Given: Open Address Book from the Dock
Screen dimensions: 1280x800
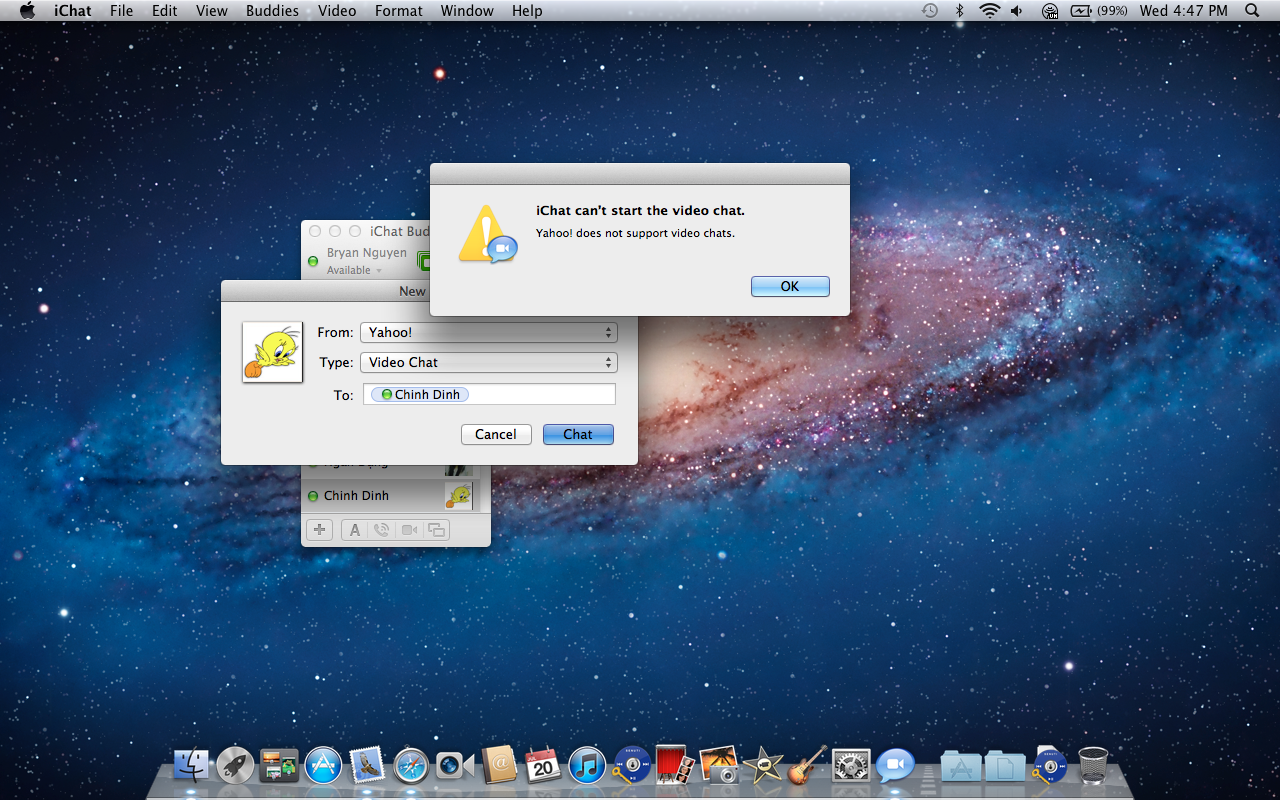Looking at the screenshot, I should (x=499, y=765).
